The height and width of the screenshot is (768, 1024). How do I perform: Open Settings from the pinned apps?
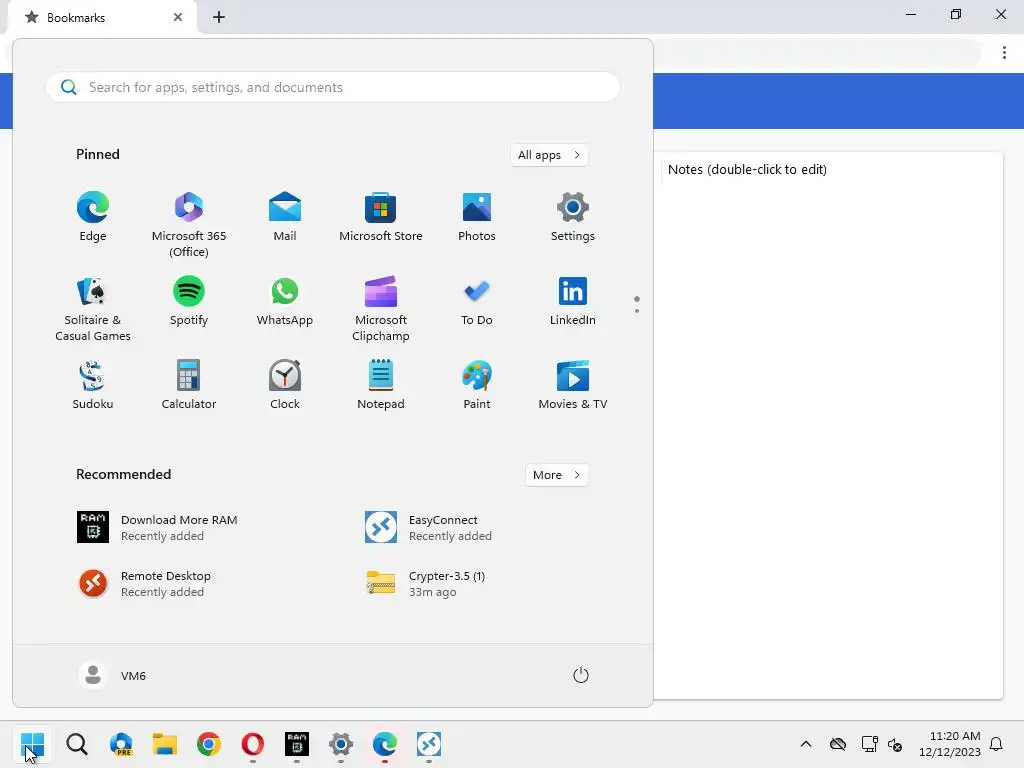[573, 217]
